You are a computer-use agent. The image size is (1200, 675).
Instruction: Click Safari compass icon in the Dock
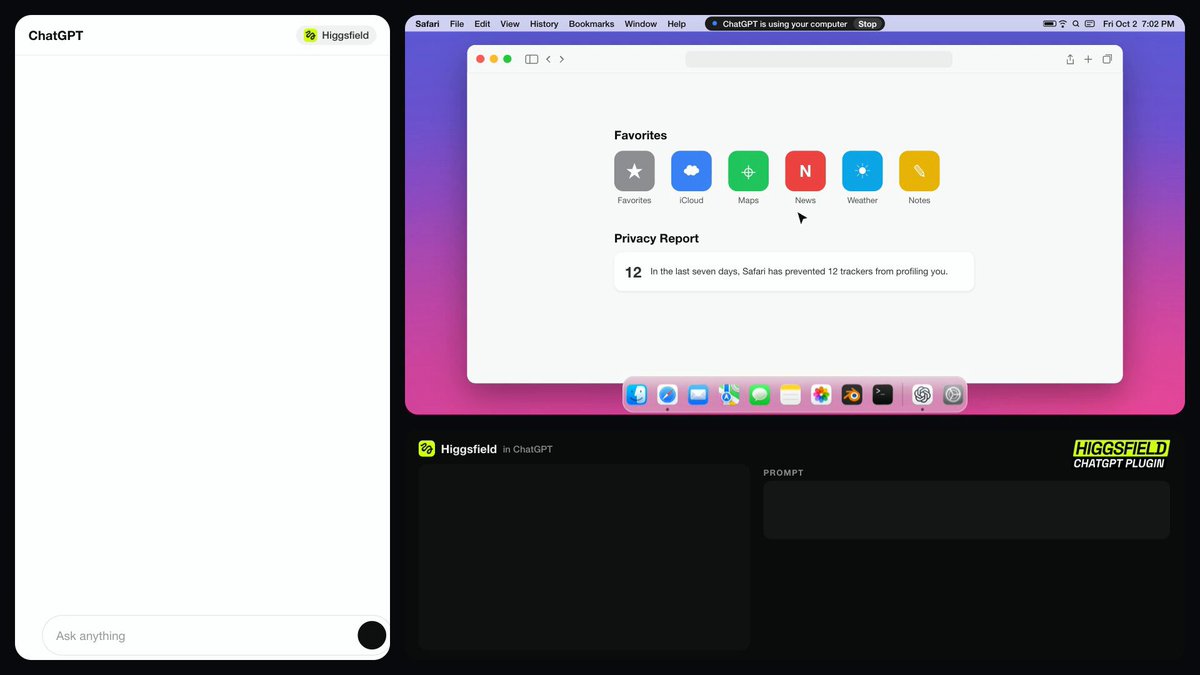(x=668, y=395)
